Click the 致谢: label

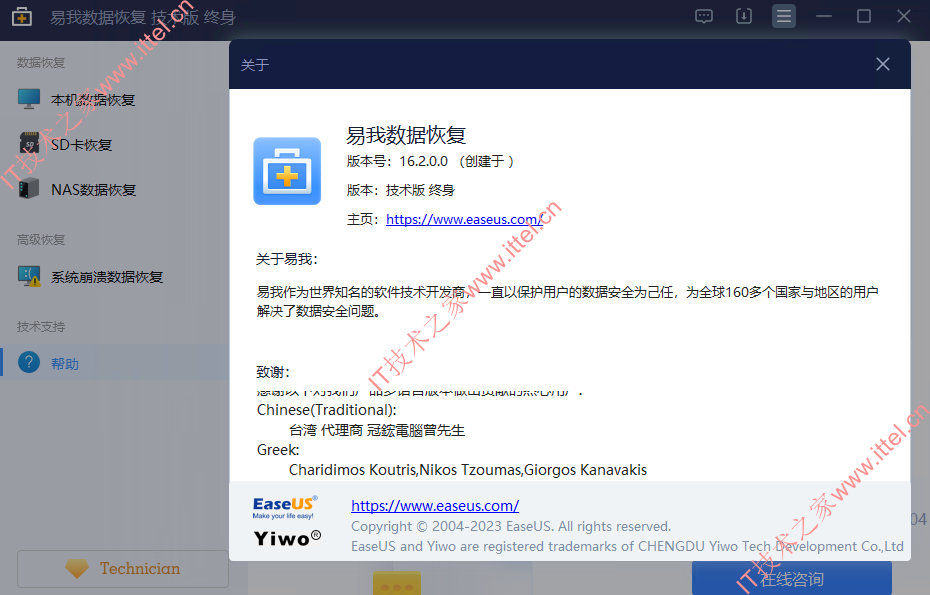273,372
